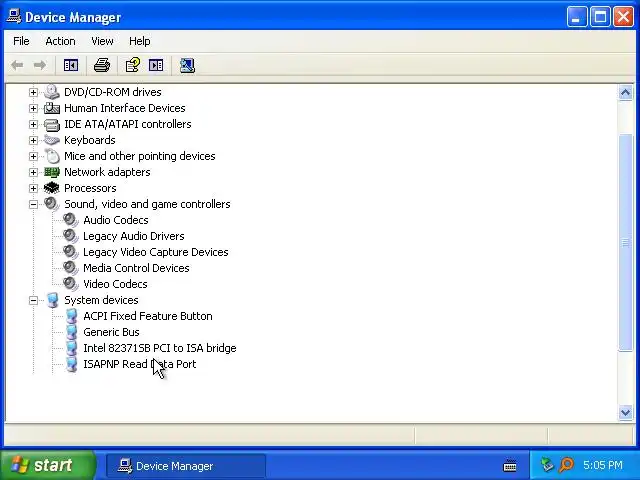The image size is (640, 480).
Task: Select ACPI Fixed Feature Button
Action: 148,316
